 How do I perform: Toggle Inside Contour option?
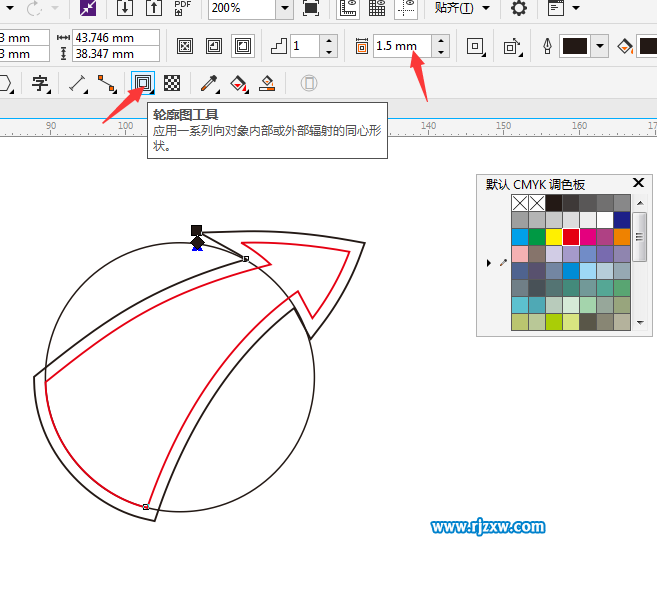214,46
